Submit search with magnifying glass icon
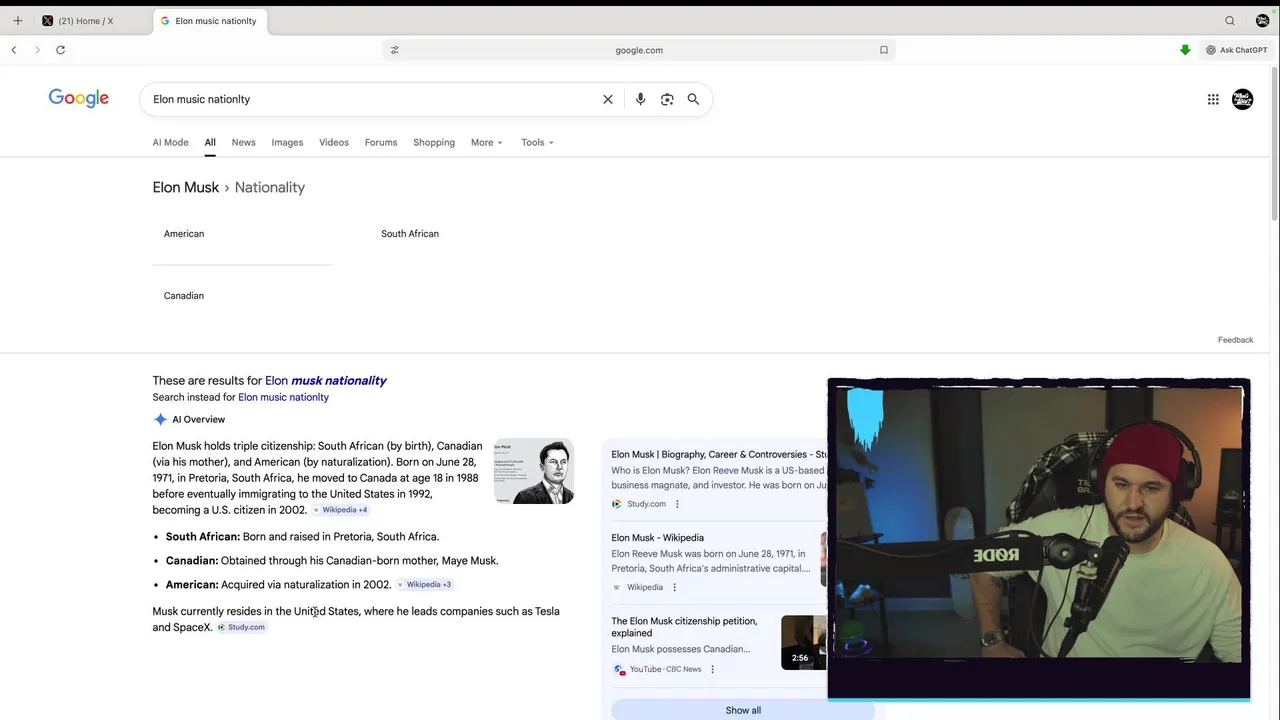The image size is (1280, 720). click(693, 99)
